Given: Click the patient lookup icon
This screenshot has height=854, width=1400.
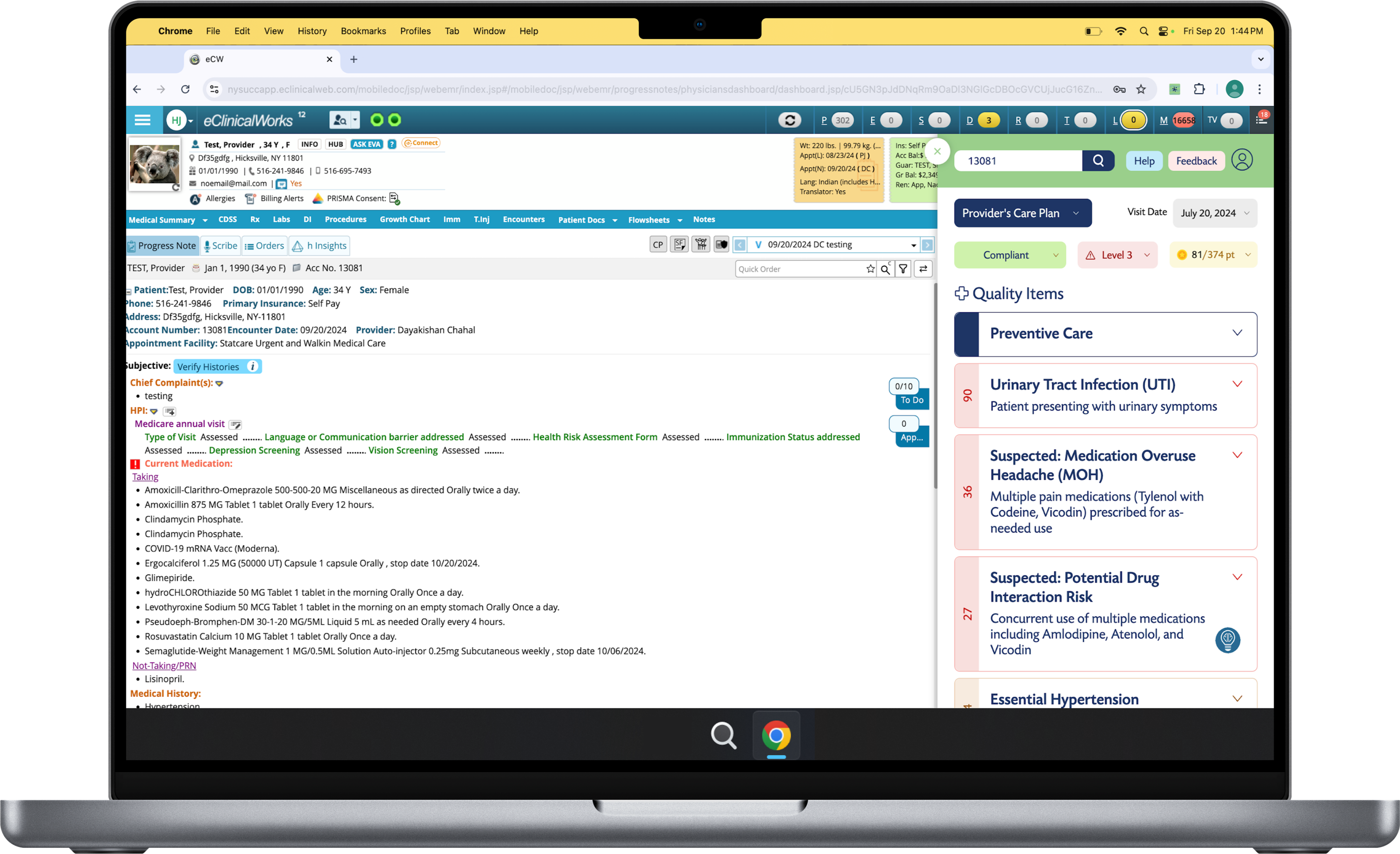Looking at the screenshot, I should coord(340,120).
